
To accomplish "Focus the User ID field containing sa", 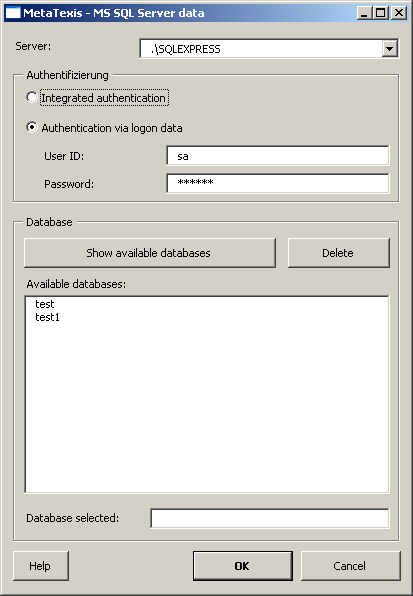I will pos(278,155).
